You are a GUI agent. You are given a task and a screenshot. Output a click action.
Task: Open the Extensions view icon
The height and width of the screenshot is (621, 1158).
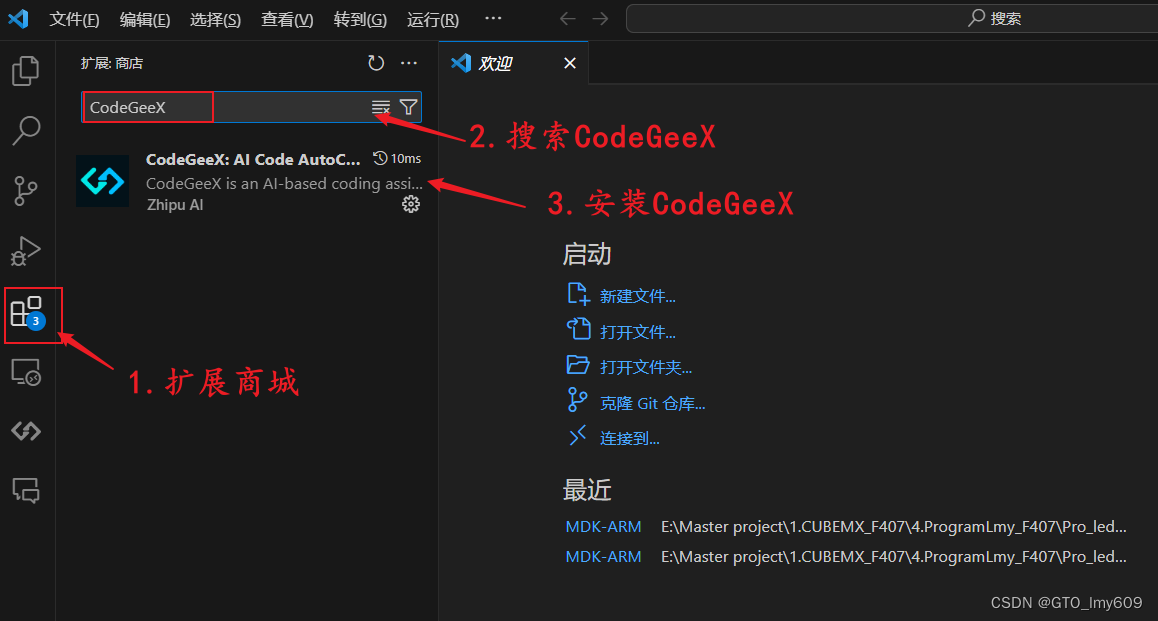tap(28, 312)
